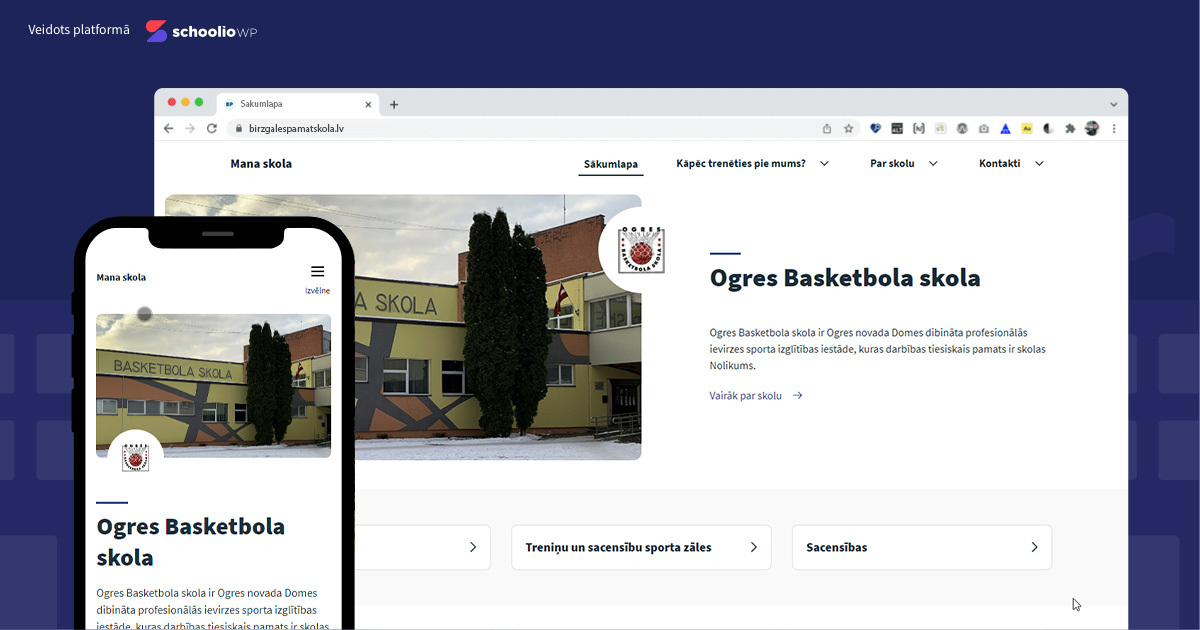Click the yellow Aa font extension icon
1200x630 pixels.
coord(1027,128)
